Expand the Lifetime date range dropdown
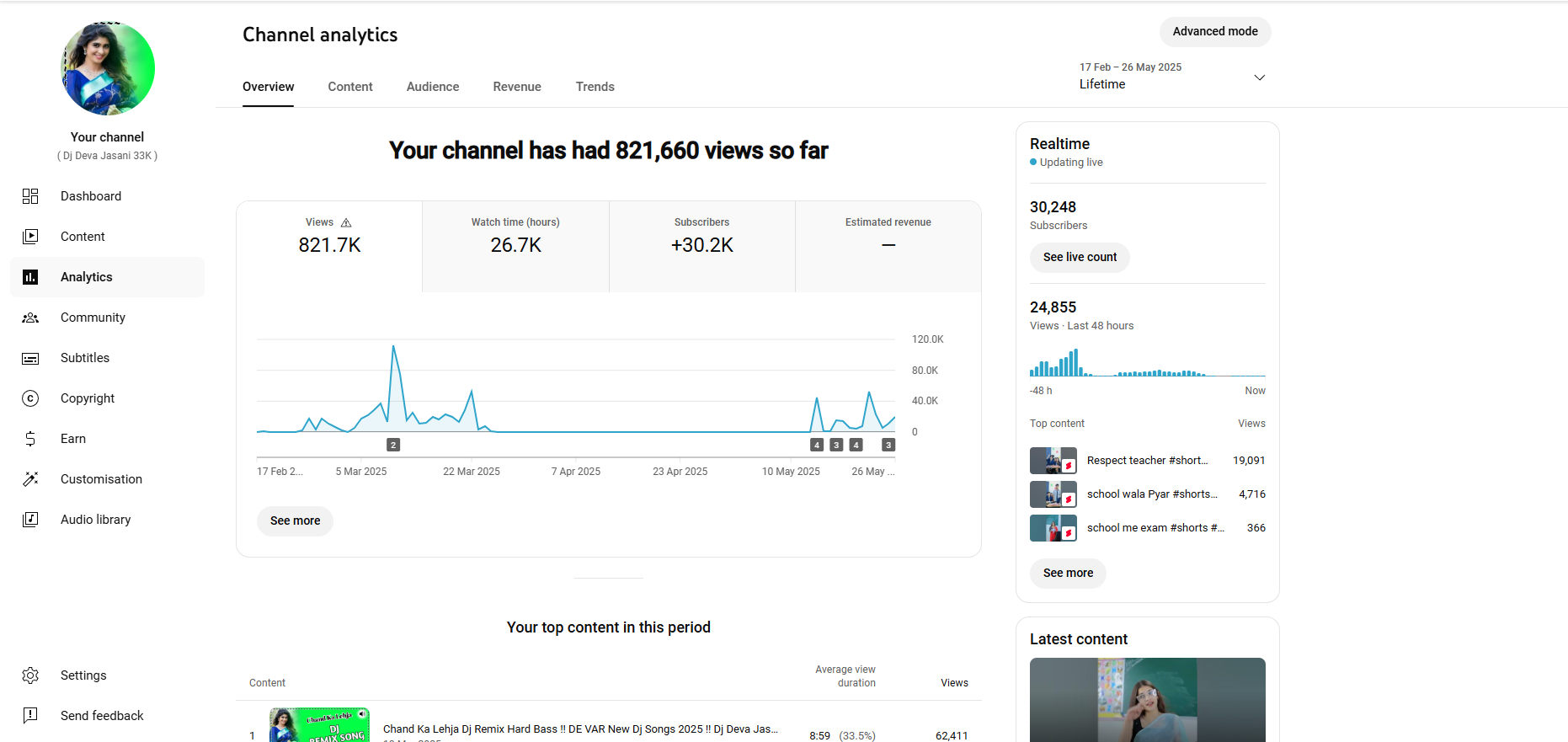Image resolution: width=1568 pixels, height=742 pixels. pyautogui.click(x=1259, y=77)
